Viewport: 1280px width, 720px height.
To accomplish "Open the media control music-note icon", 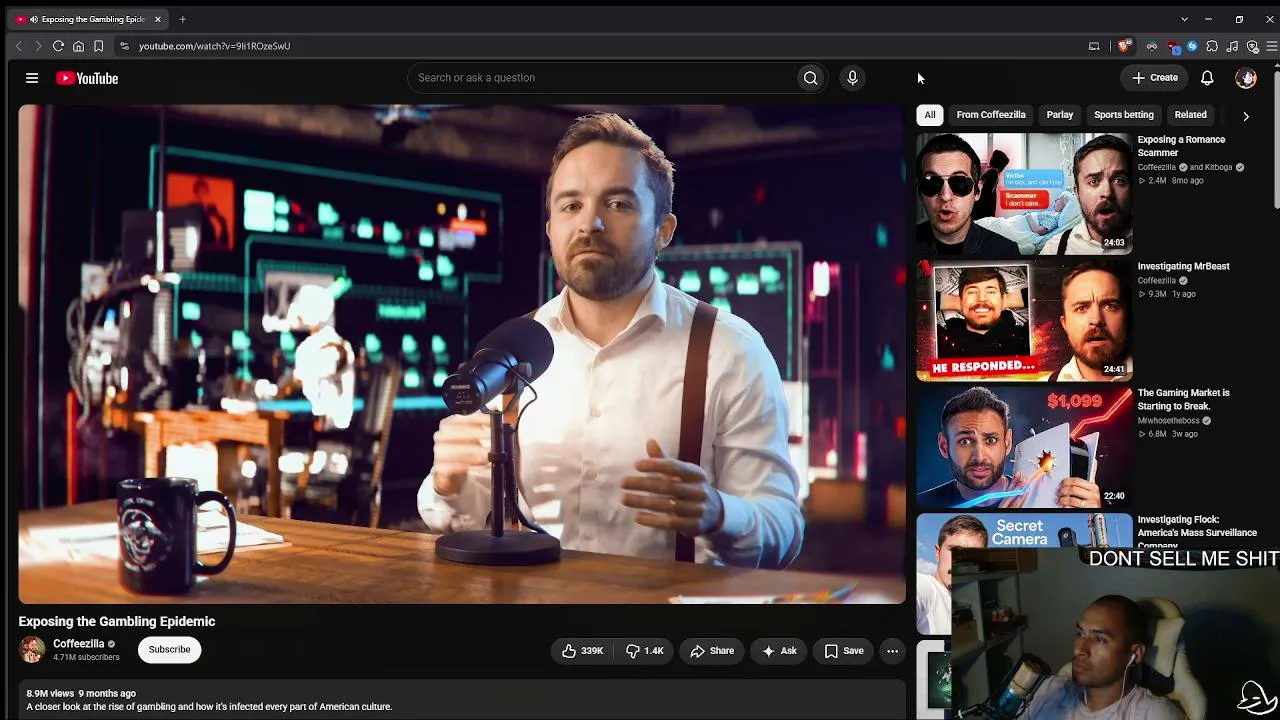I will (x=1232, y=46).
